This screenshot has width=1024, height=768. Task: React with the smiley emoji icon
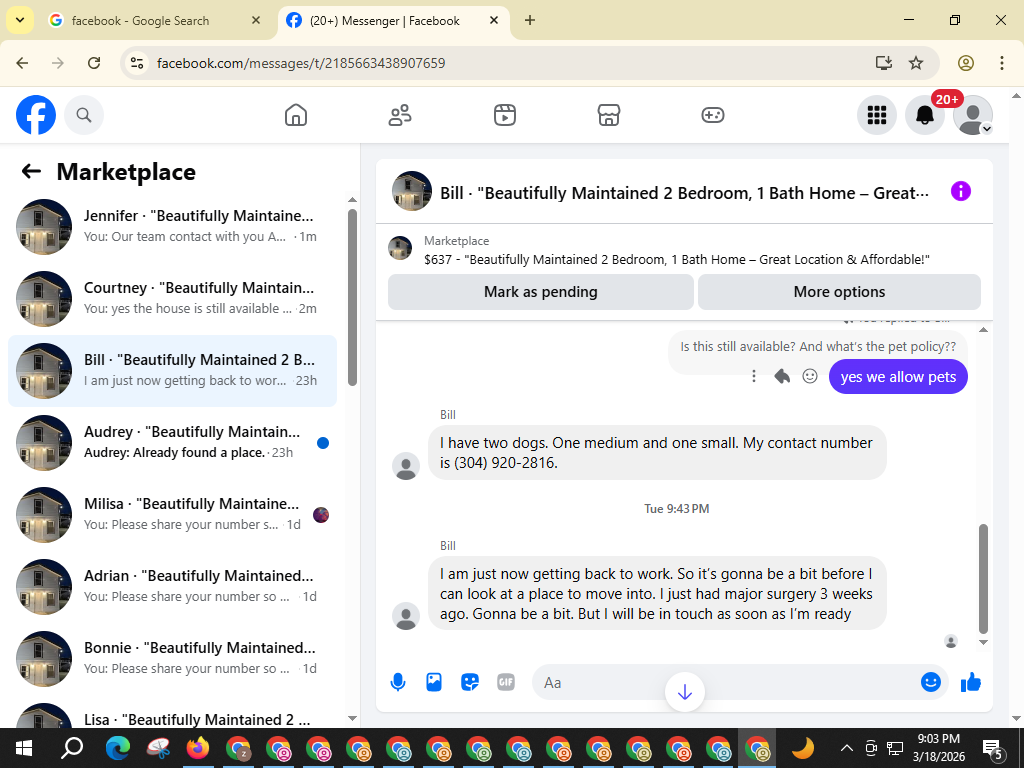pos(810,376)
